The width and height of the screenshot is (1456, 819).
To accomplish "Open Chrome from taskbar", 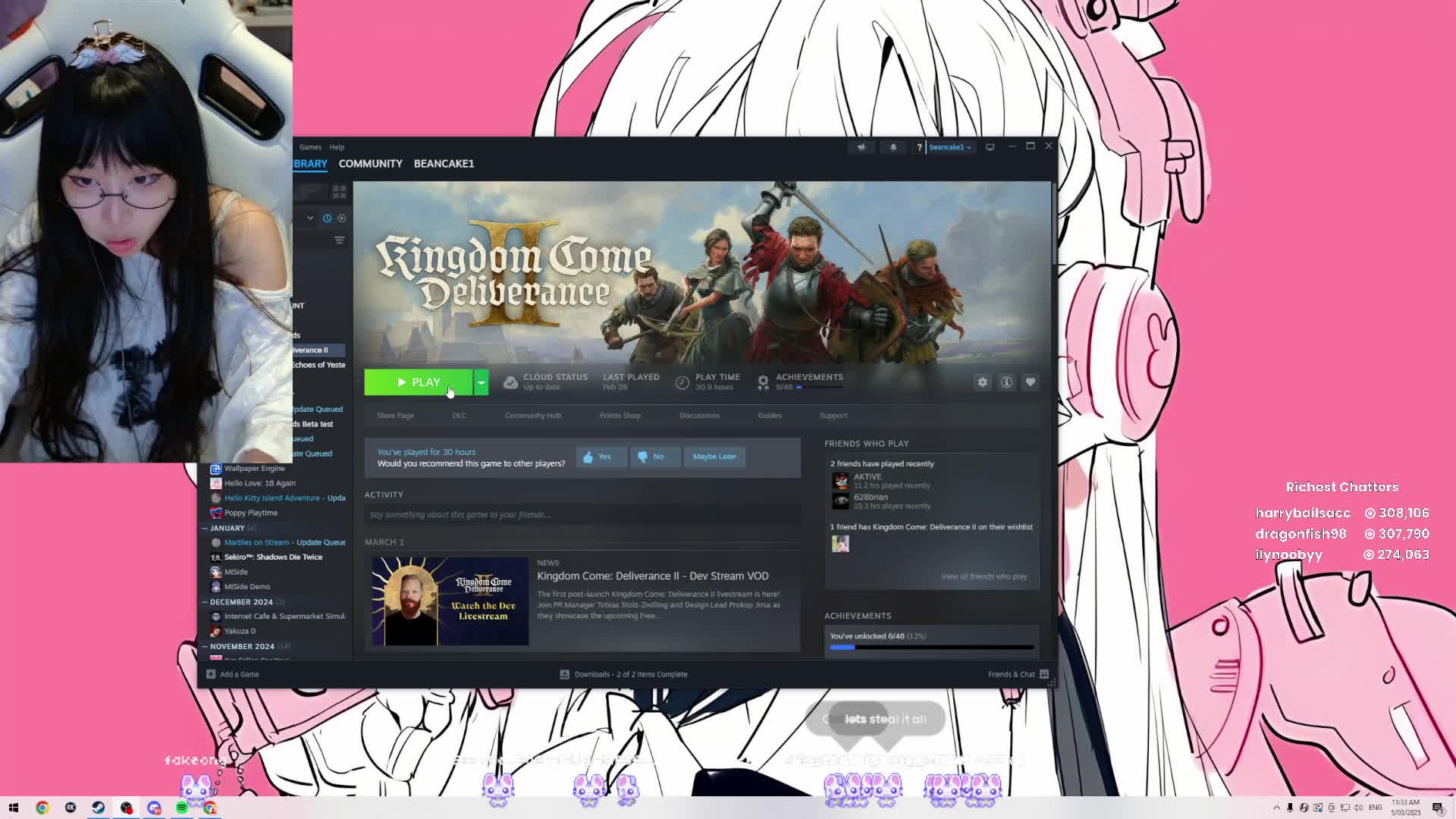I will point(42,808).
